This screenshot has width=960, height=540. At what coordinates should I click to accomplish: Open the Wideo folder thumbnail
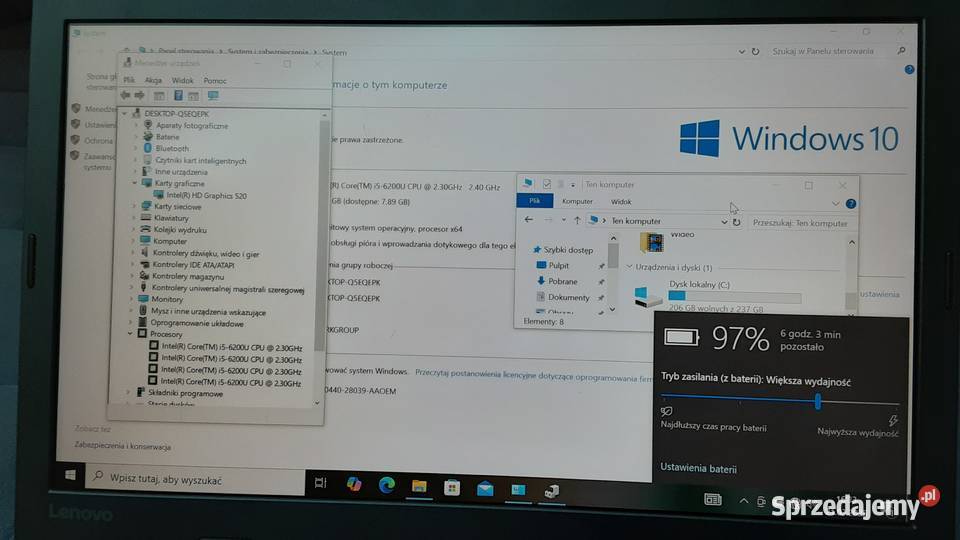651,242
